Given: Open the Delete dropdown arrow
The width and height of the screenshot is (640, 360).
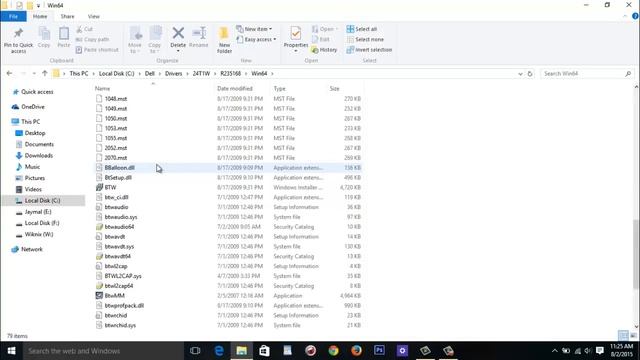Looking at the screenshot, I should click(x=178, y=51).
